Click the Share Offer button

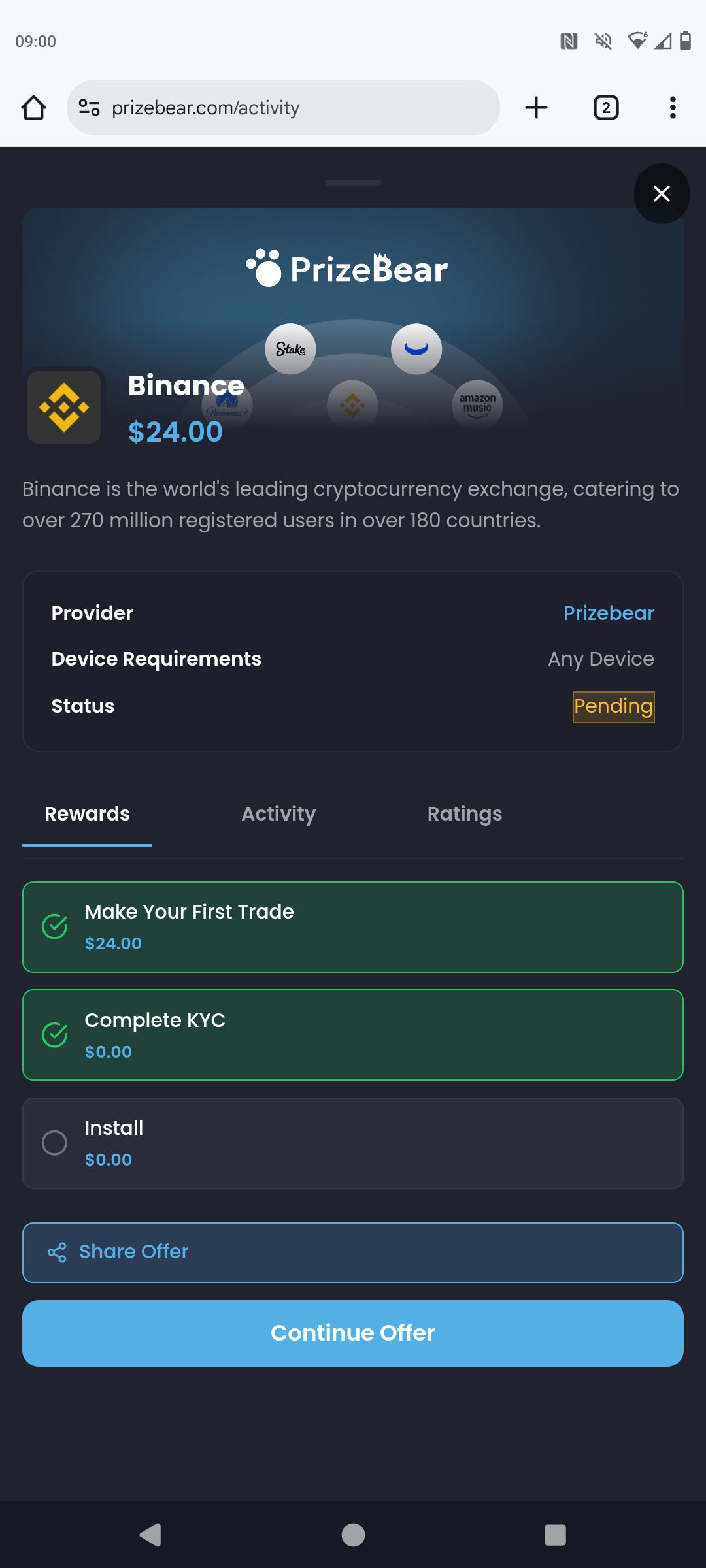click(x=353, y=1252)
